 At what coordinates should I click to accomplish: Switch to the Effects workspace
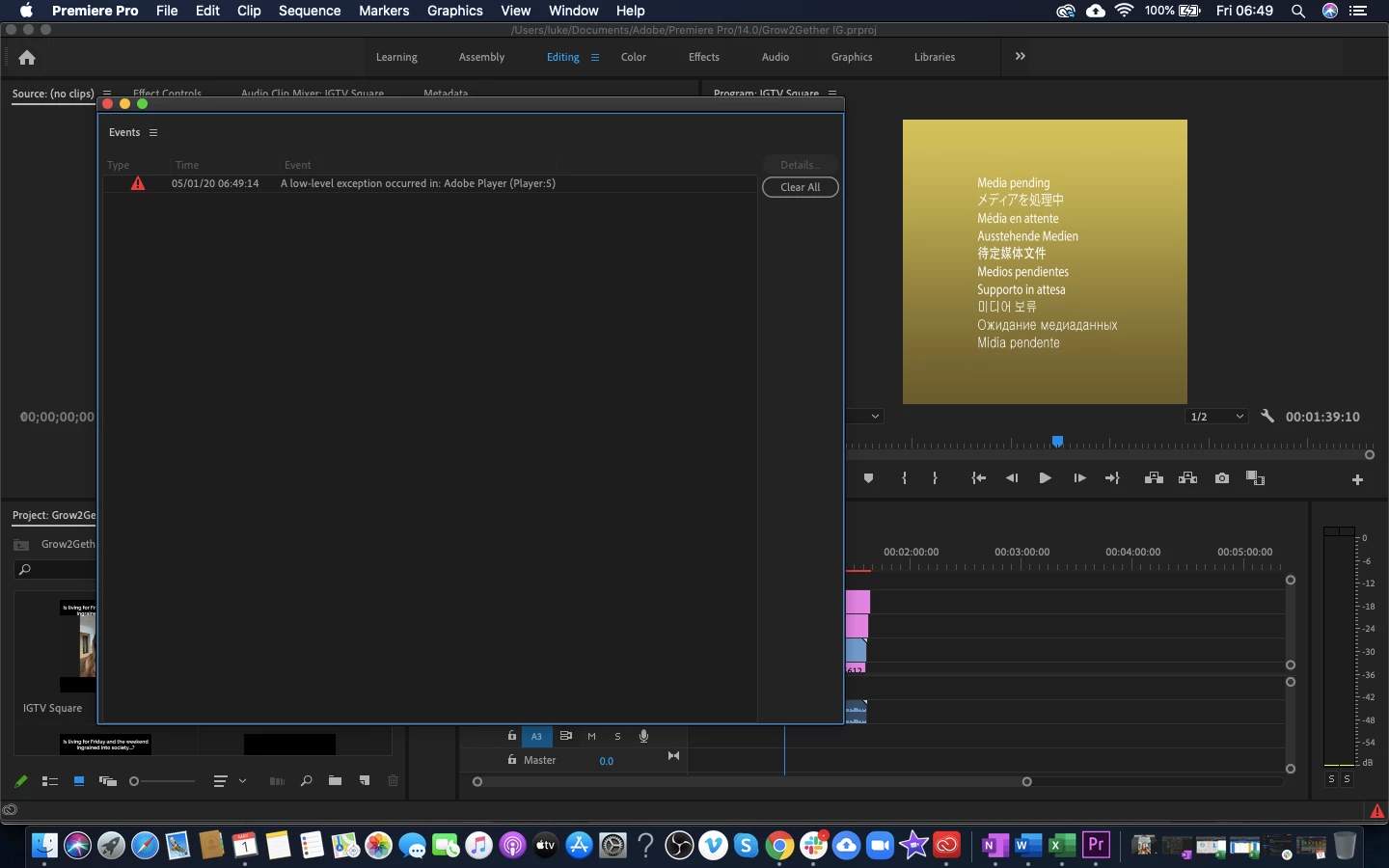coord(704,57)
